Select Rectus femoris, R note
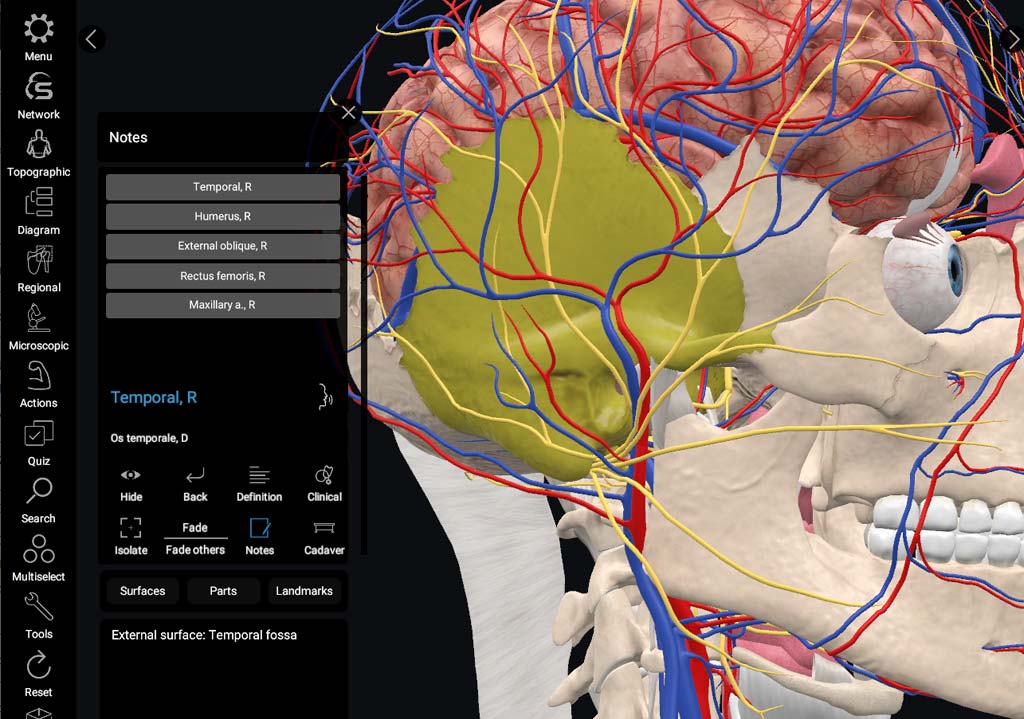 223,276
